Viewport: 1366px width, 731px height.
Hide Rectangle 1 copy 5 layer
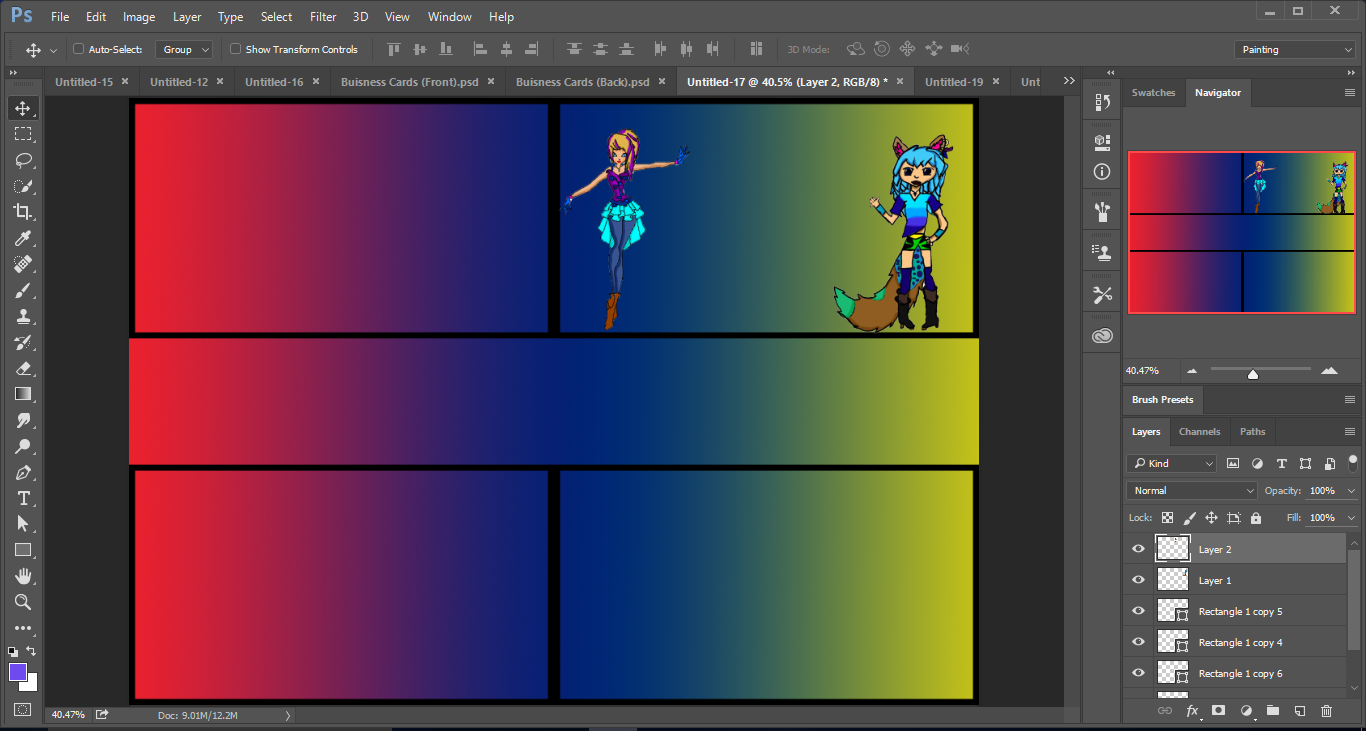[1138, 611]
